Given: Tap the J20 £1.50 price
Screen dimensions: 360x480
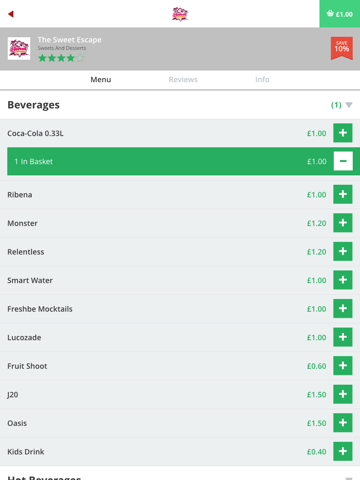Looking at the screenshot, I should click(x=317, y=395).
